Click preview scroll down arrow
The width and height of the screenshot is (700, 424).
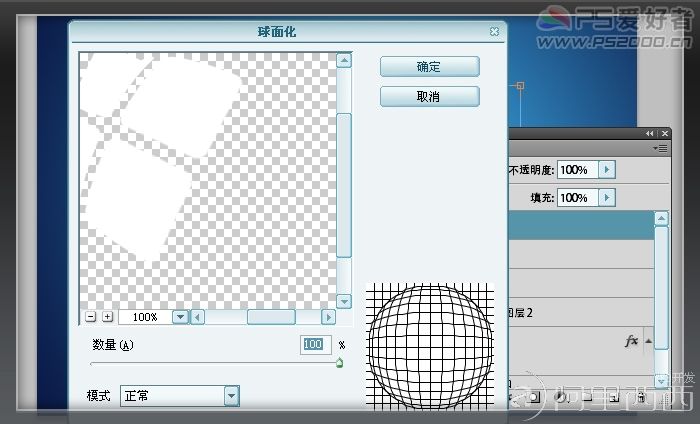(x=344, y=301)
